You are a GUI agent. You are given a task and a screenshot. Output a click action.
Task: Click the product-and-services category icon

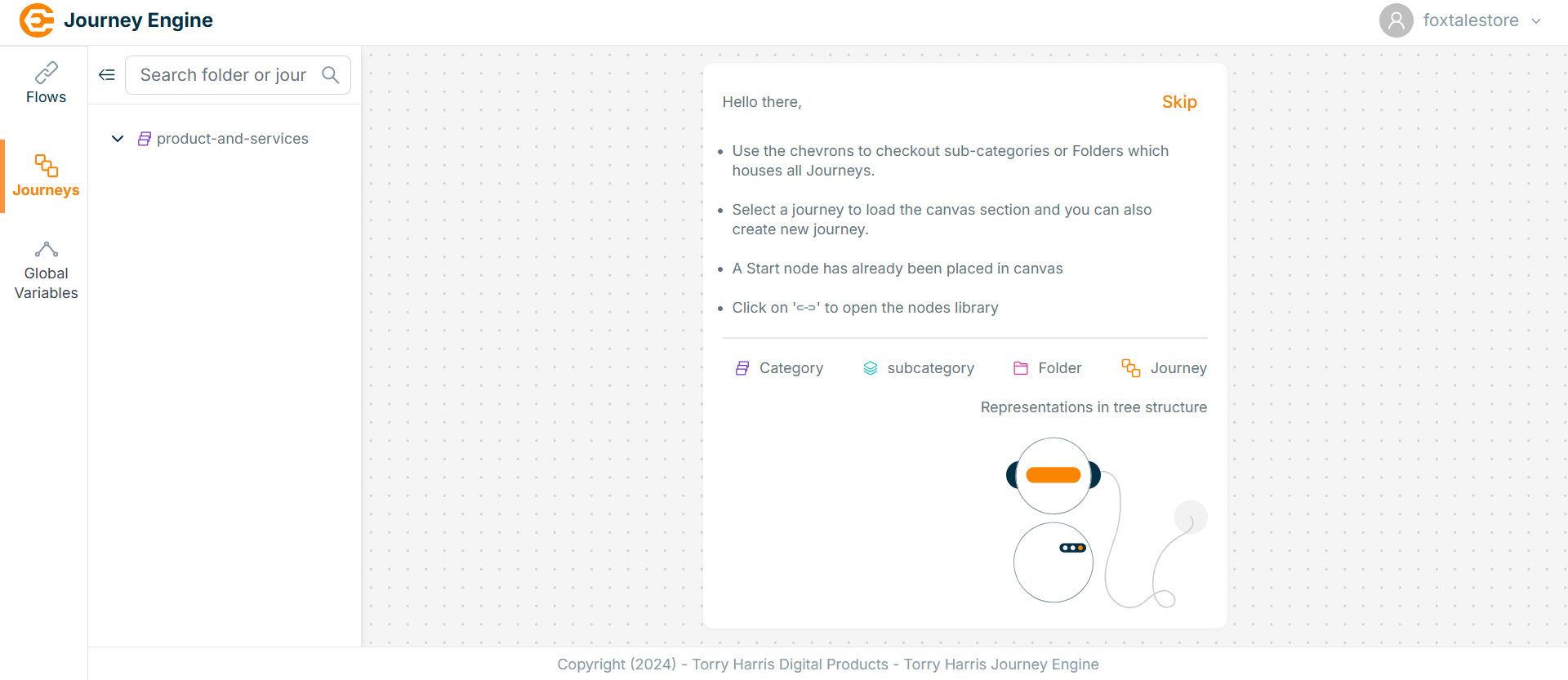tap(145, 139)
